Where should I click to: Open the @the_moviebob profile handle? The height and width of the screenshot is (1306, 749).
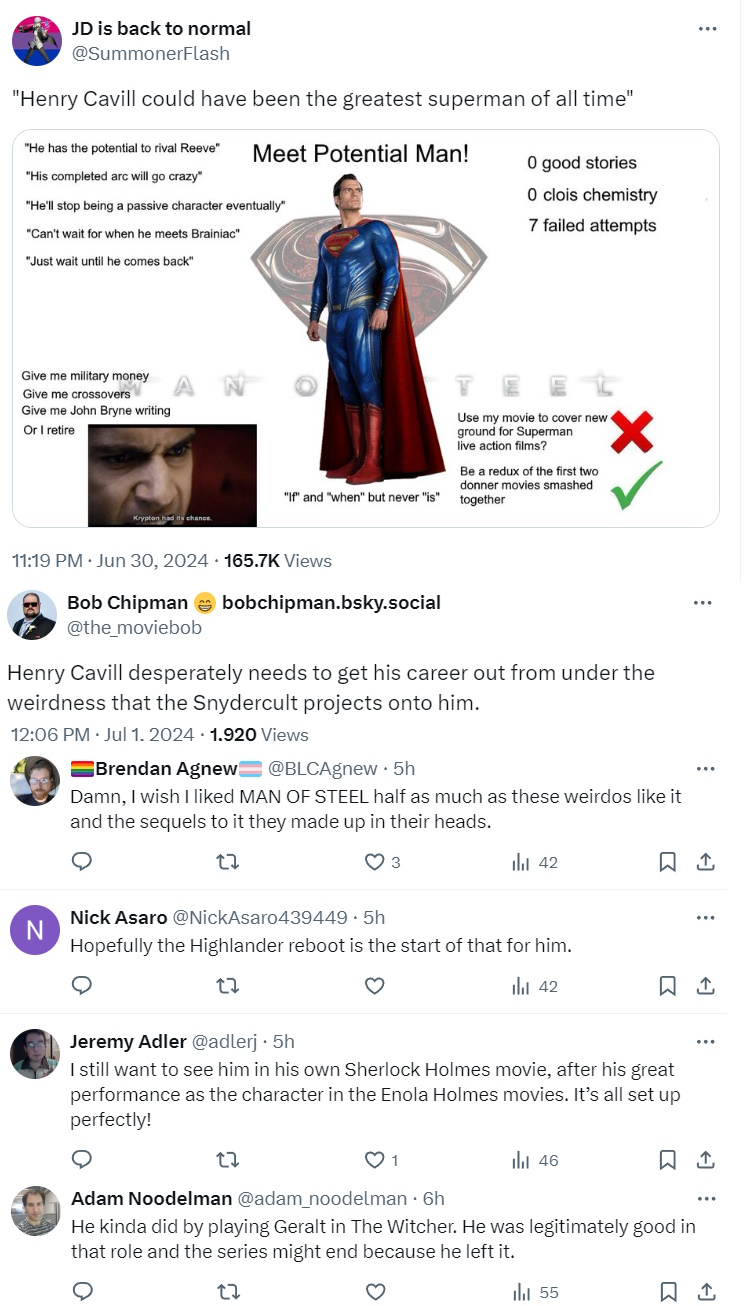point(134,628)
